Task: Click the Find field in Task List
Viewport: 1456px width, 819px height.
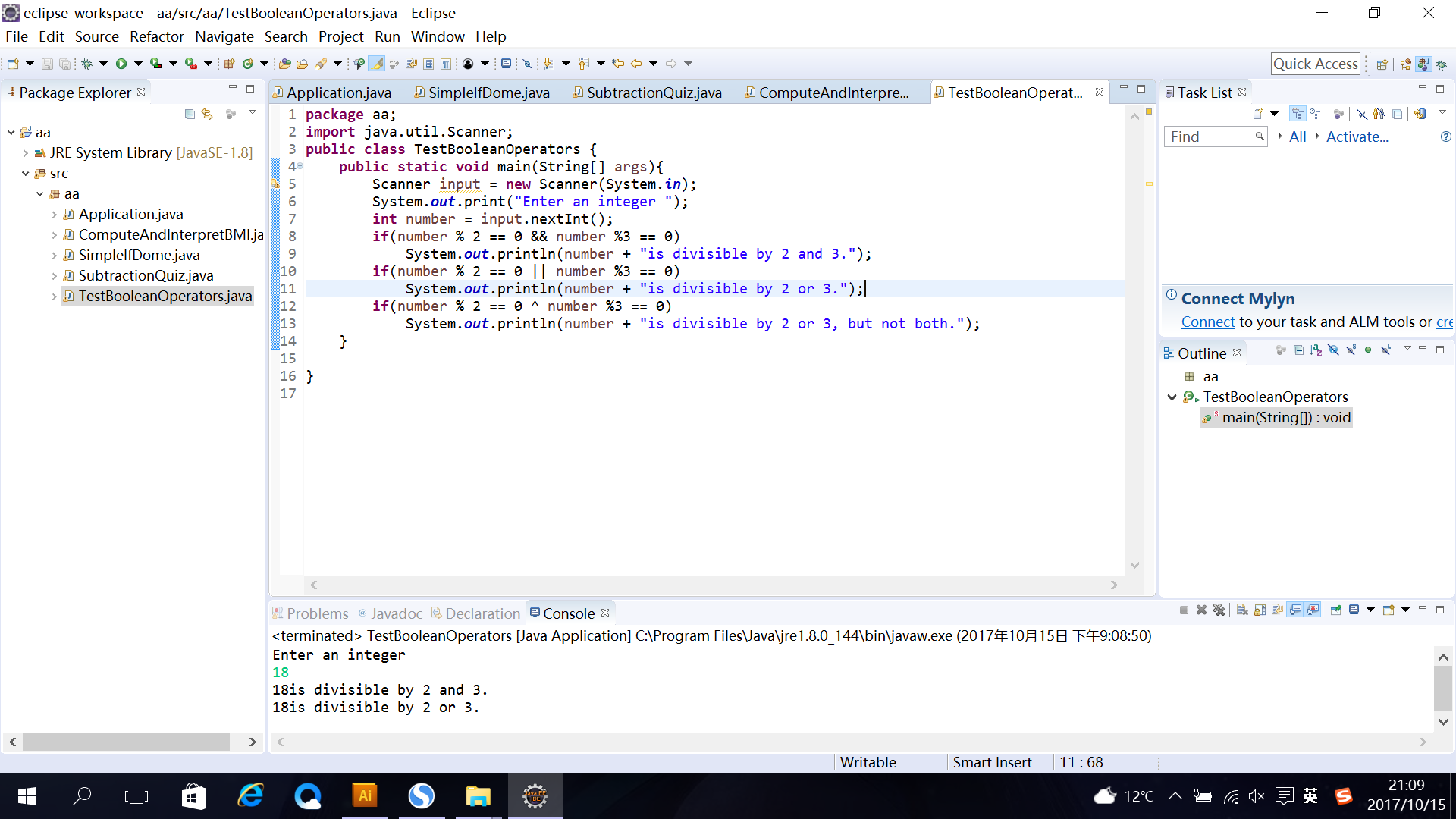Action: click(1215, 137)
